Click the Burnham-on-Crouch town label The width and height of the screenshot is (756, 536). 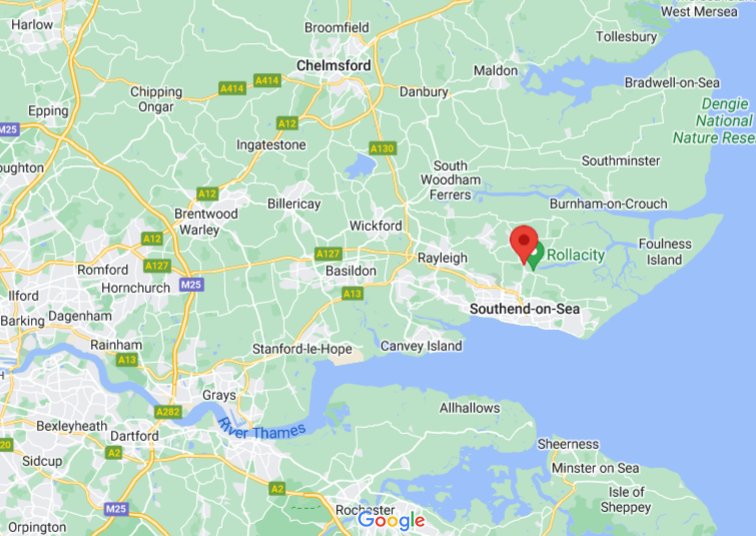(608, 204)
